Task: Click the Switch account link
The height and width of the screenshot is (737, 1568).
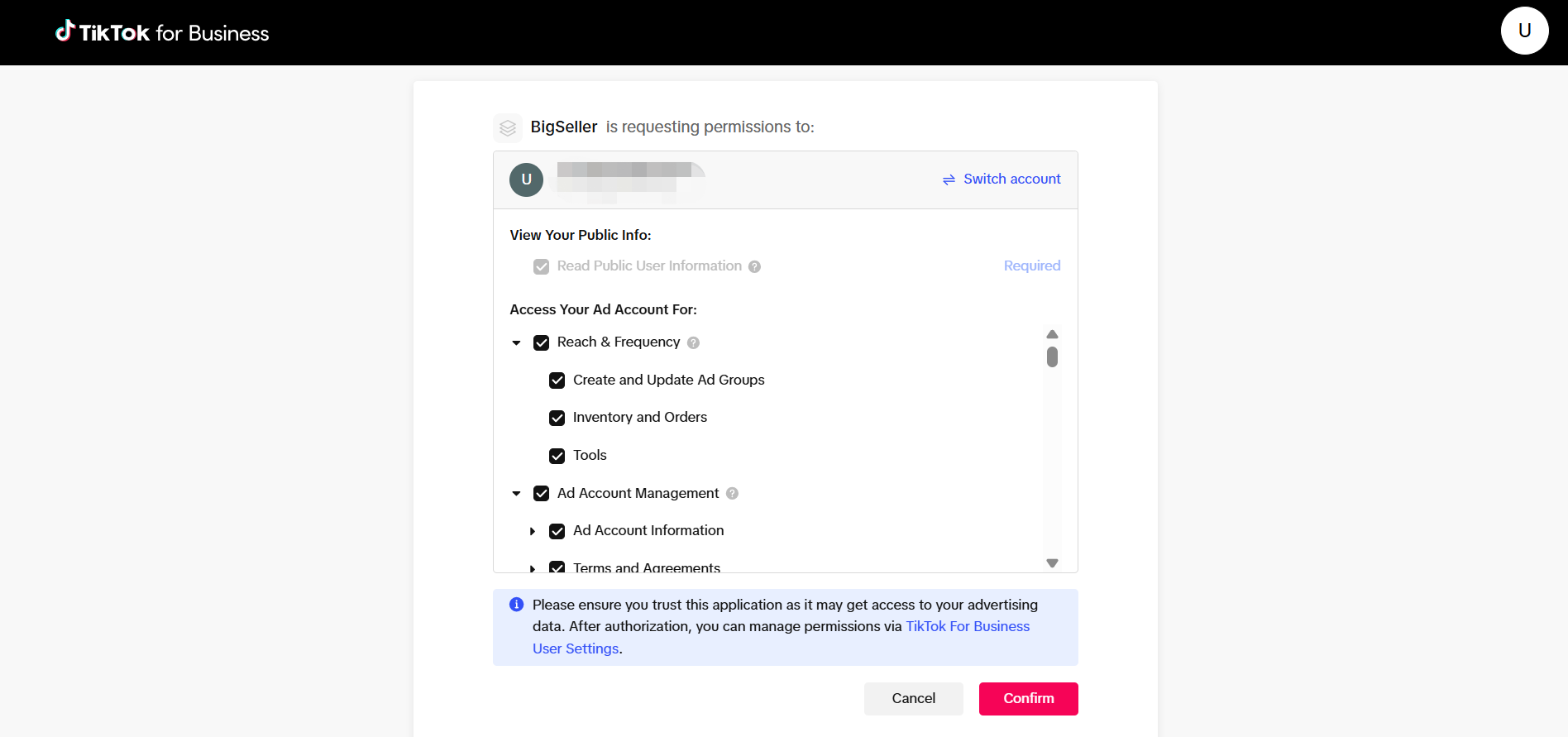Action: pos(1002,179)
